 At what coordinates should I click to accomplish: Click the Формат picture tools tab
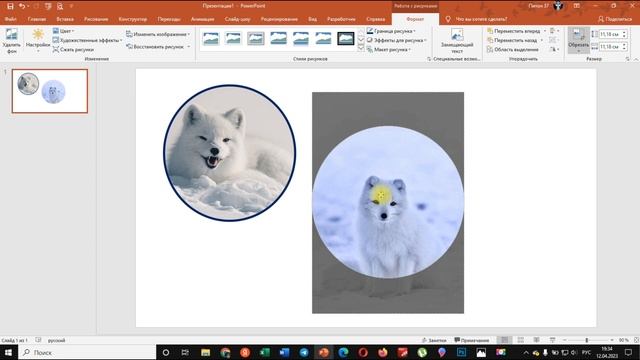point(415,19)
